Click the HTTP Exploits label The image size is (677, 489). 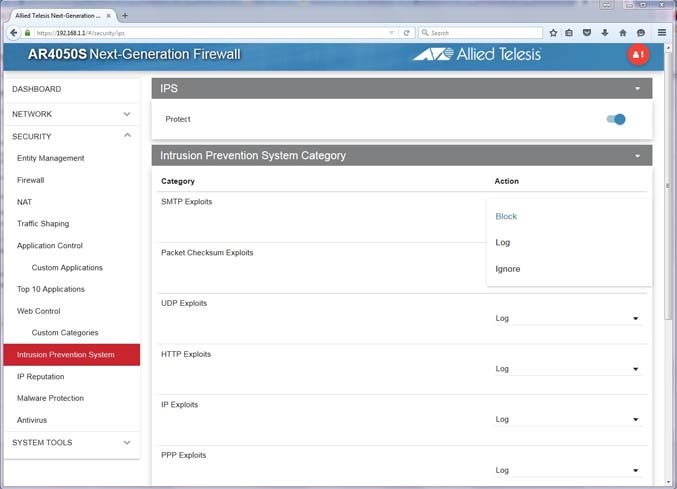point(186,354)
